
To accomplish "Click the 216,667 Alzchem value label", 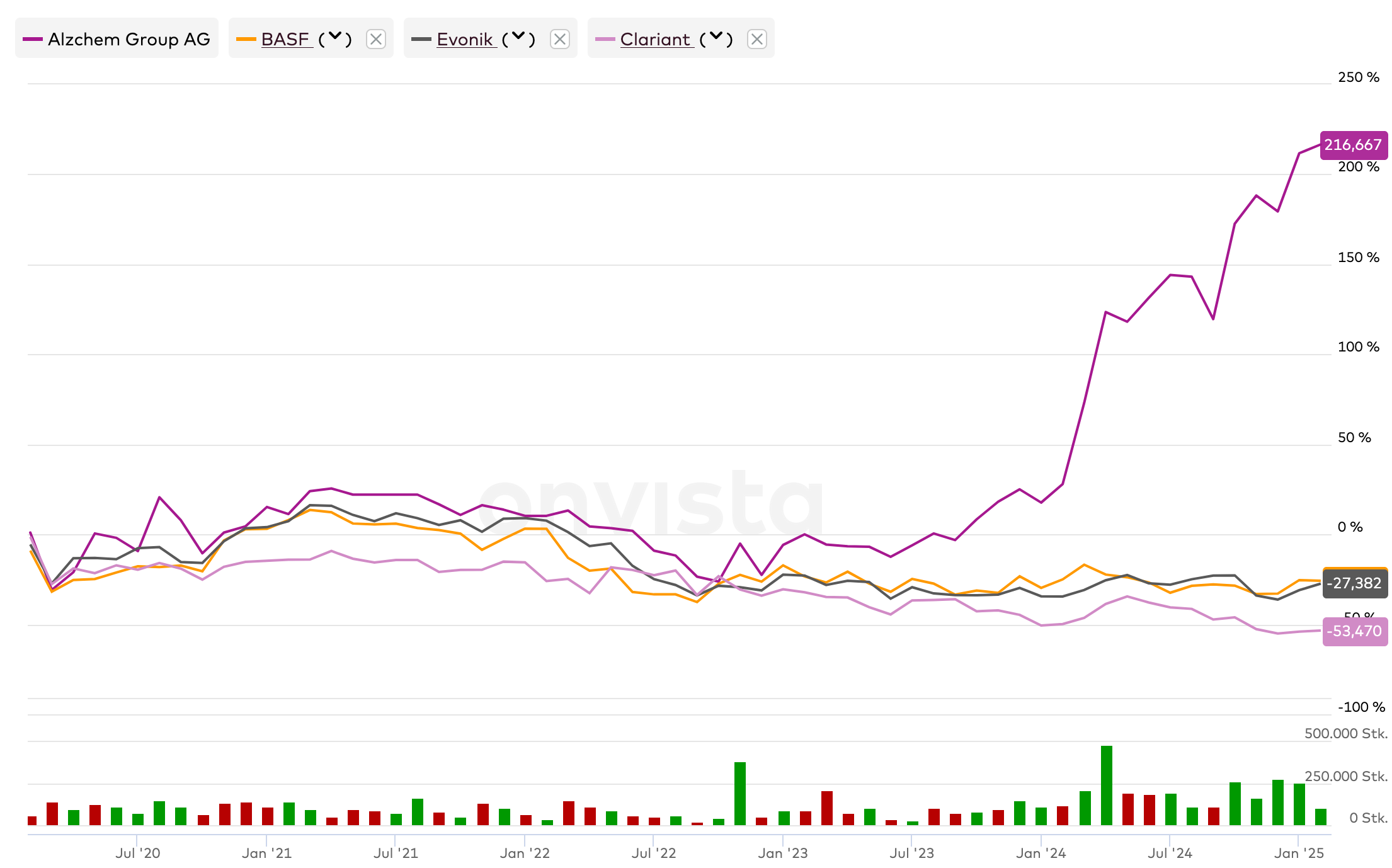I will [x=1353, y=145].
